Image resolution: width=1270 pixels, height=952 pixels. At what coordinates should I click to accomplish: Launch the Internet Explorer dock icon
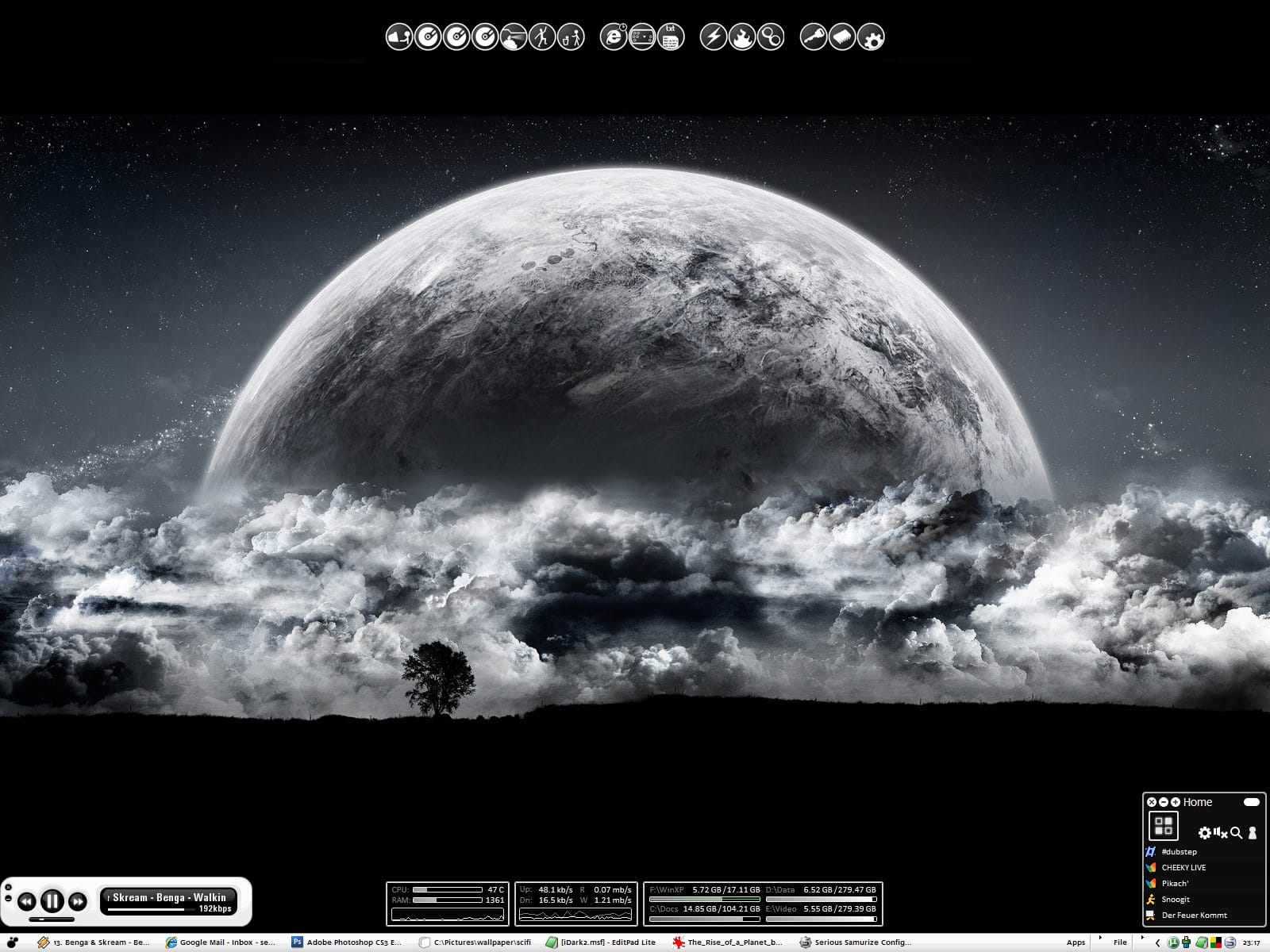(x=613, y=36)
